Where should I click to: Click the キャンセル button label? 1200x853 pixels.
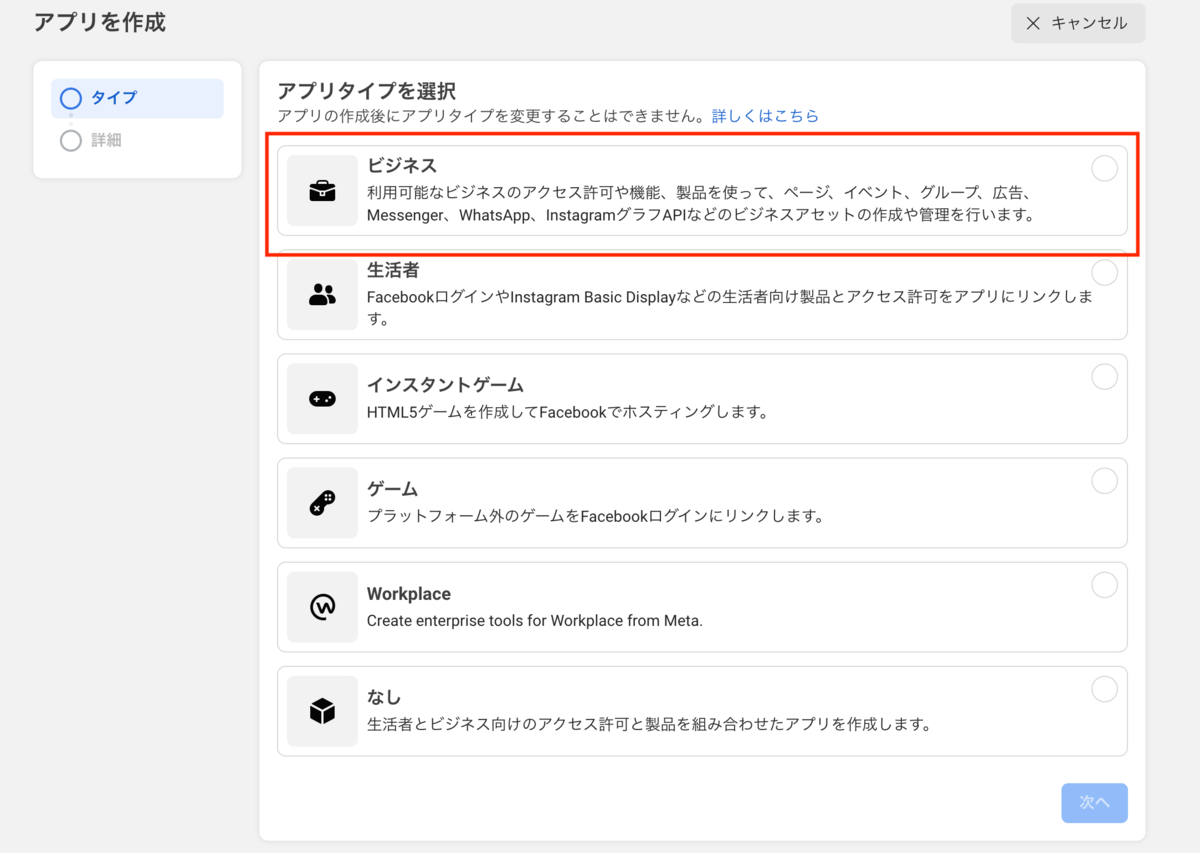point(1089,23)
